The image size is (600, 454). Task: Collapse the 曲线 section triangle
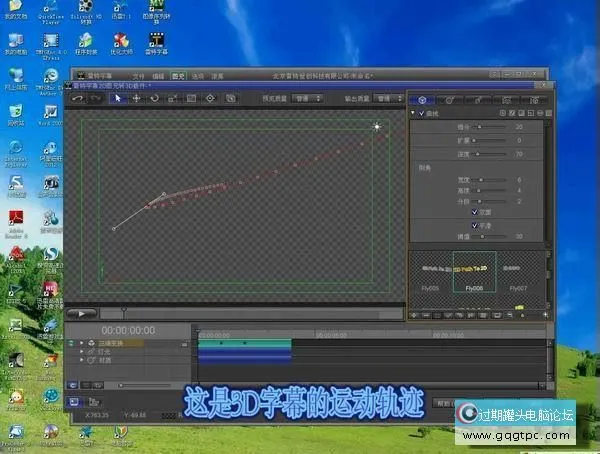[x=413, y=113]
